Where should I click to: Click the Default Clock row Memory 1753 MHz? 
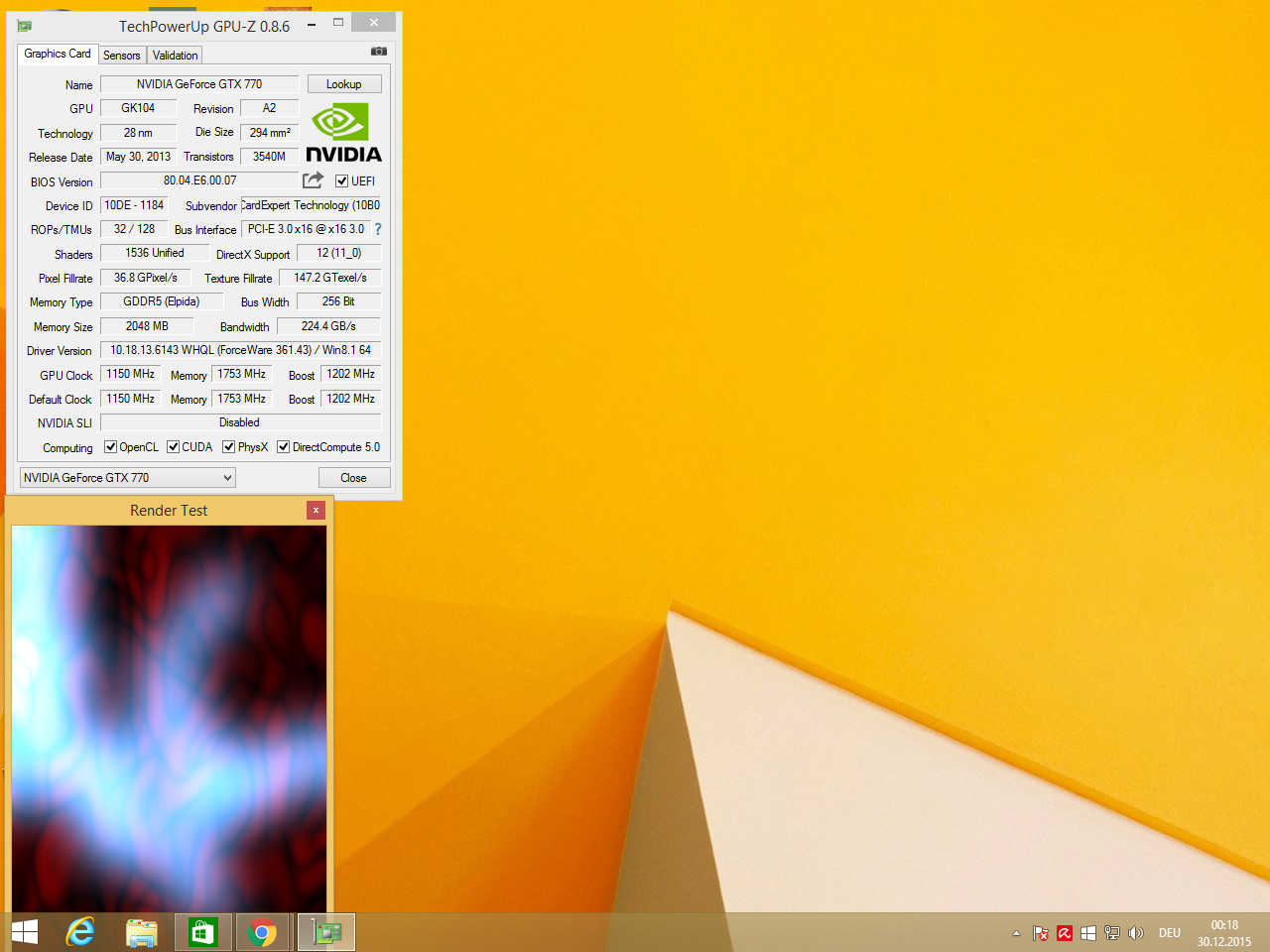click(x=241, y=399)
